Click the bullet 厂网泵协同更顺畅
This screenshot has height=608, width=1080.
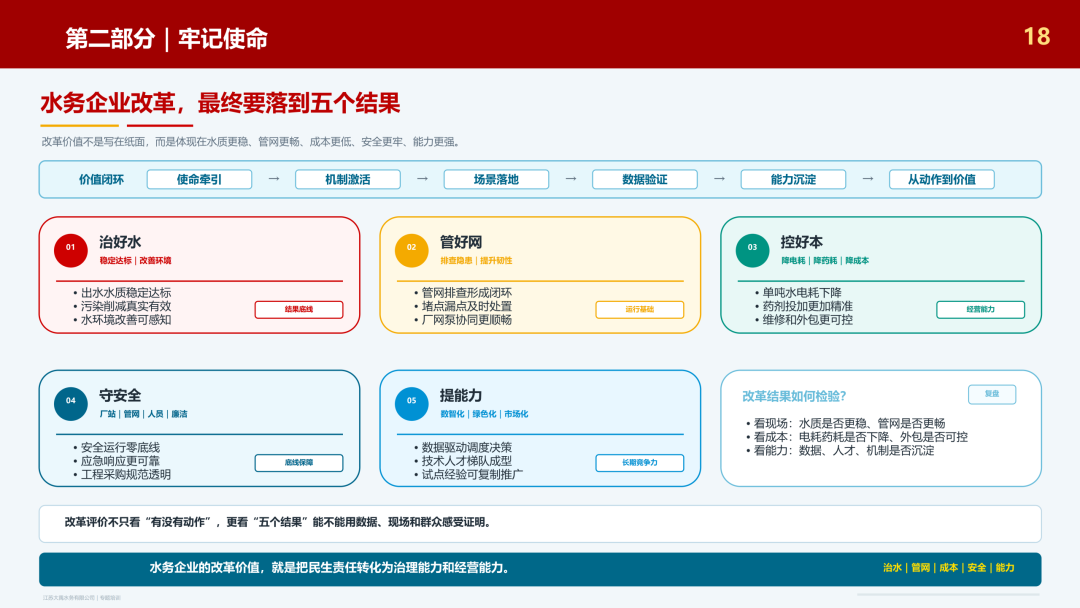[x=466, y=320]
